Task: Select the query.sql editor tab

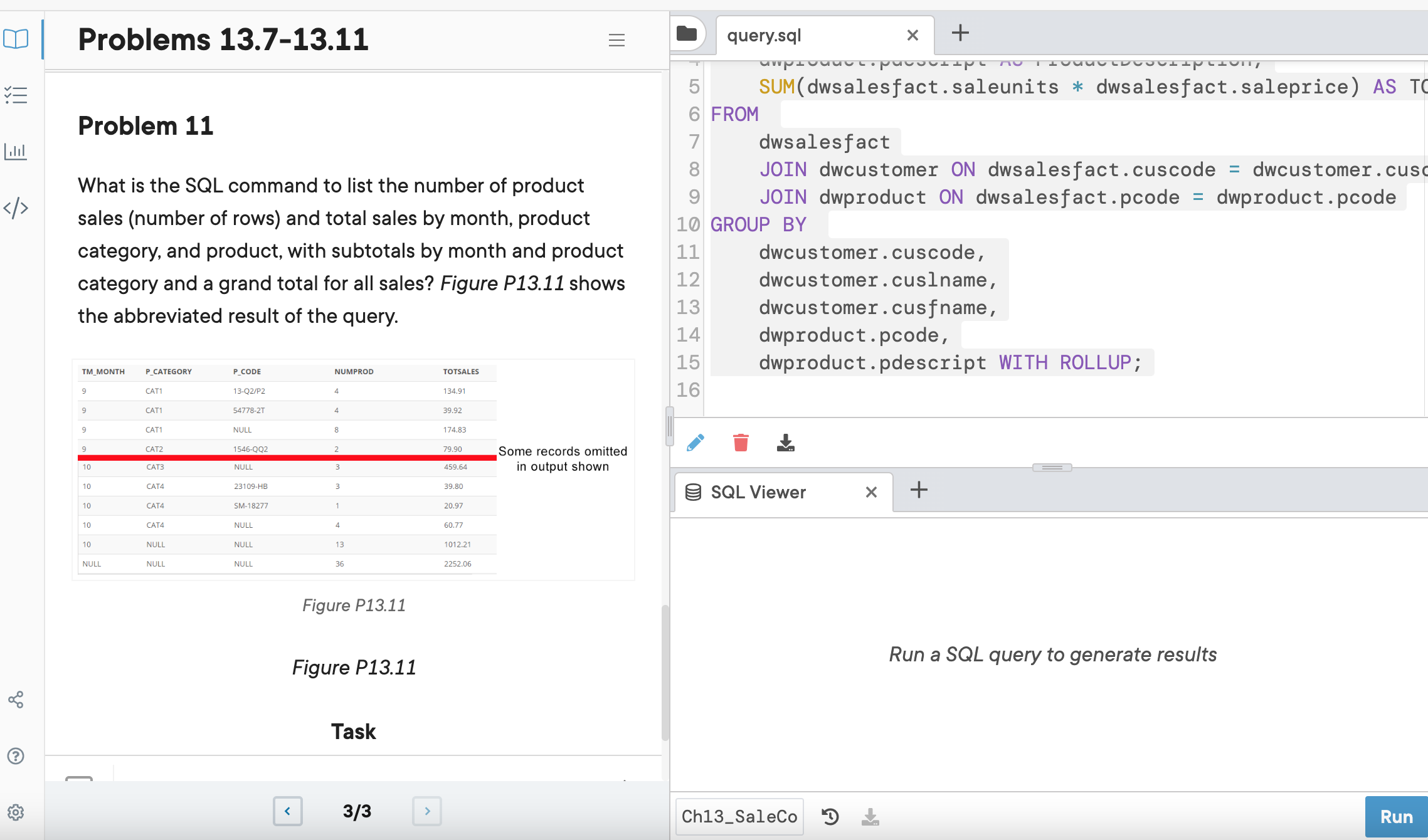Action: coord(764,35)
